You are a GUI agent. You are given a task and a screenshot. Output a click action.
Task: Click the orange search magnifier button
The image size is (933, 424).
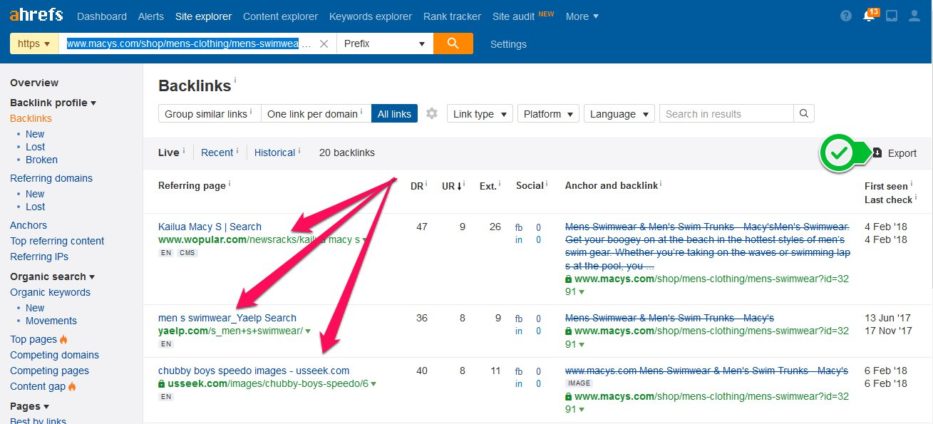click(453, 43)
